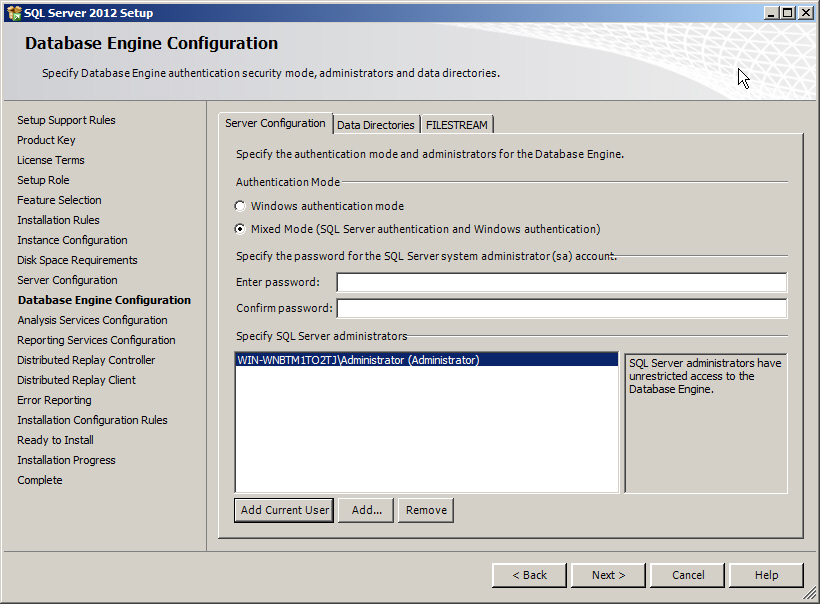Click Product Key step in sidebar
Image resolution: width=820 pixels, height=604 pixels.
46,140
